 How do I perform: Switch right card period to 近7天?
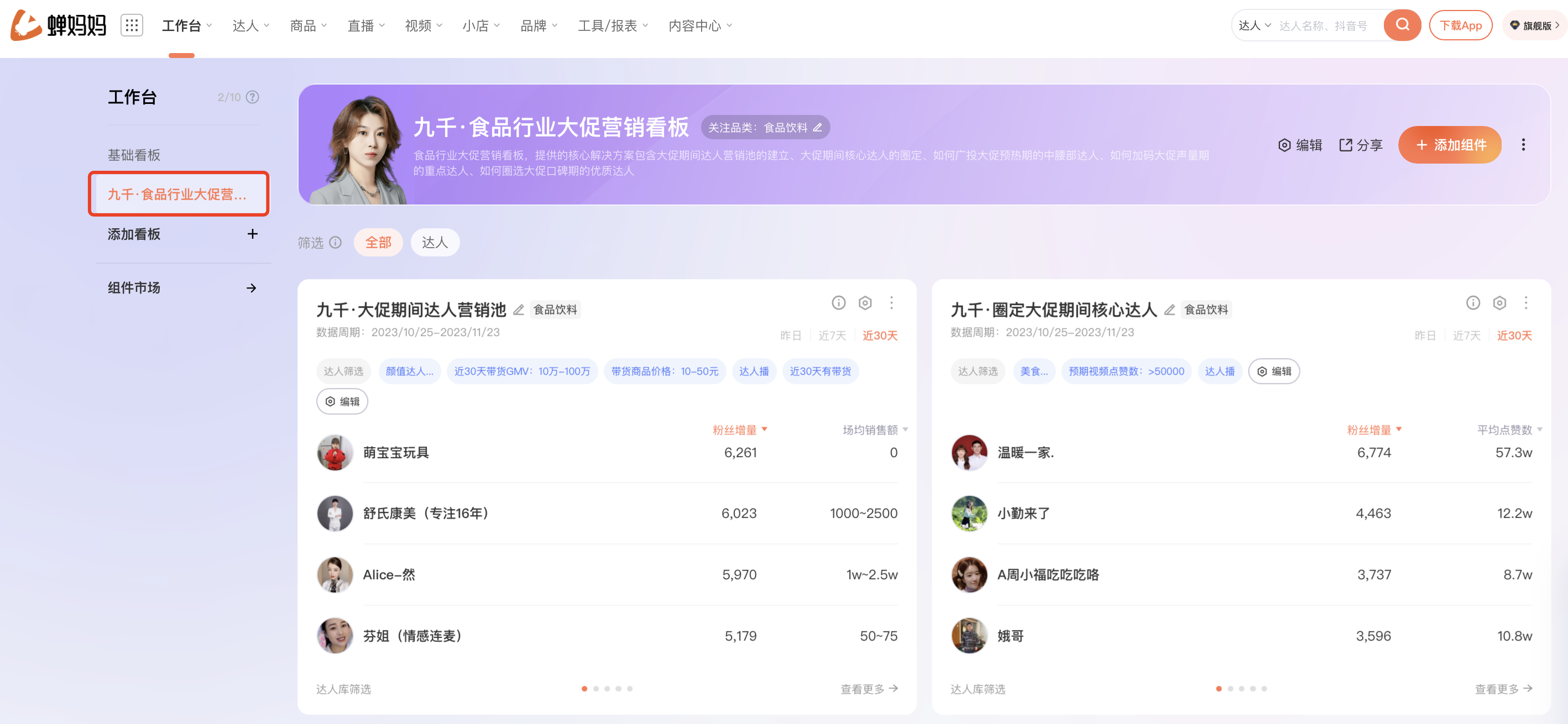[1466, 336]
